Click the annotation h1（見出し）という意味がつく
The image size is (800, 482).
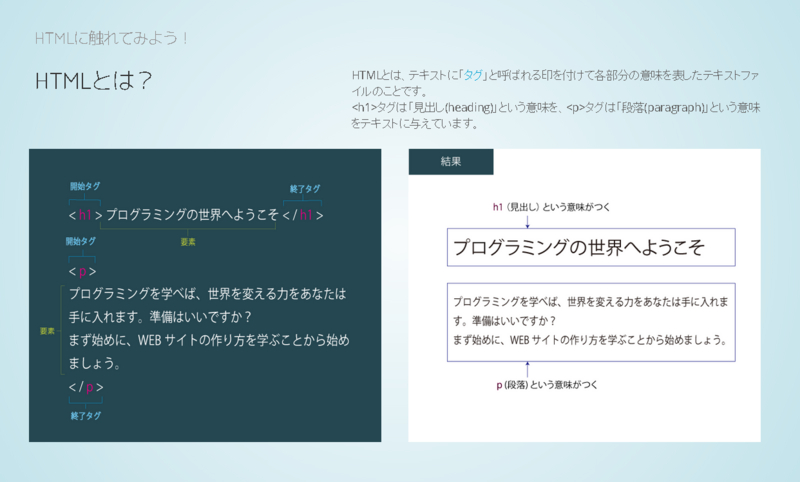(551, 207)
